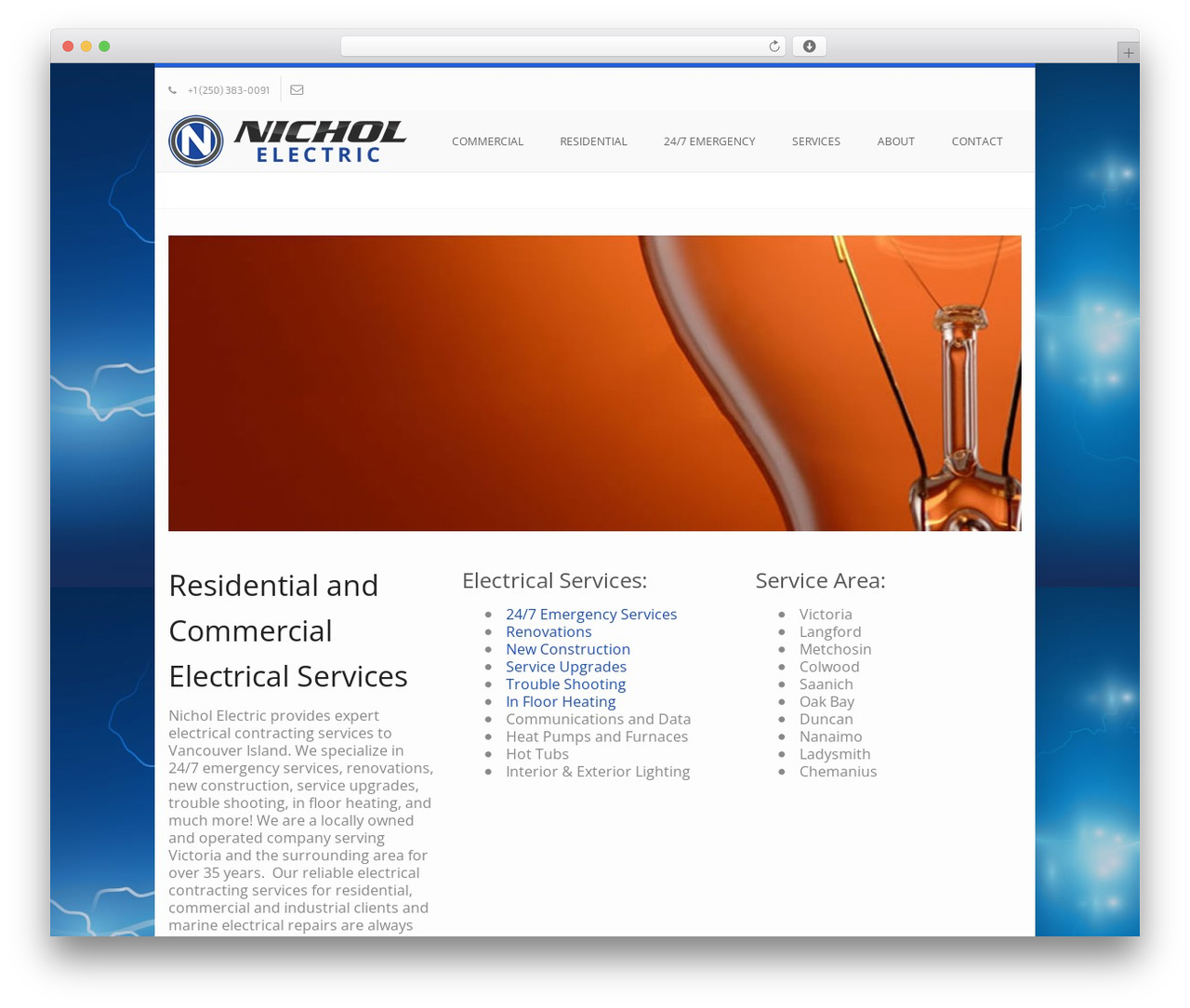
Task: Open the Services menu item
Action: [x=816, y=141]
